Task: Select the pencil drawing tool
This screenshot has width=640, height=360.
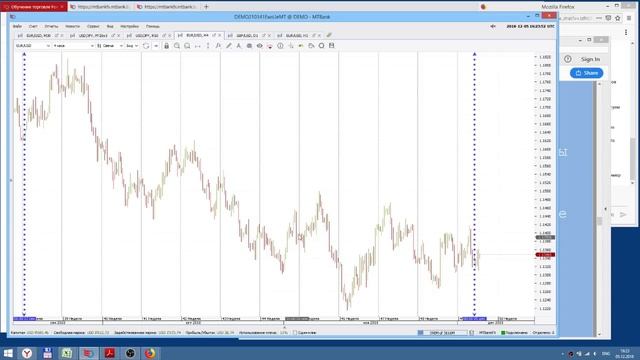Action: tap(229, 46)
